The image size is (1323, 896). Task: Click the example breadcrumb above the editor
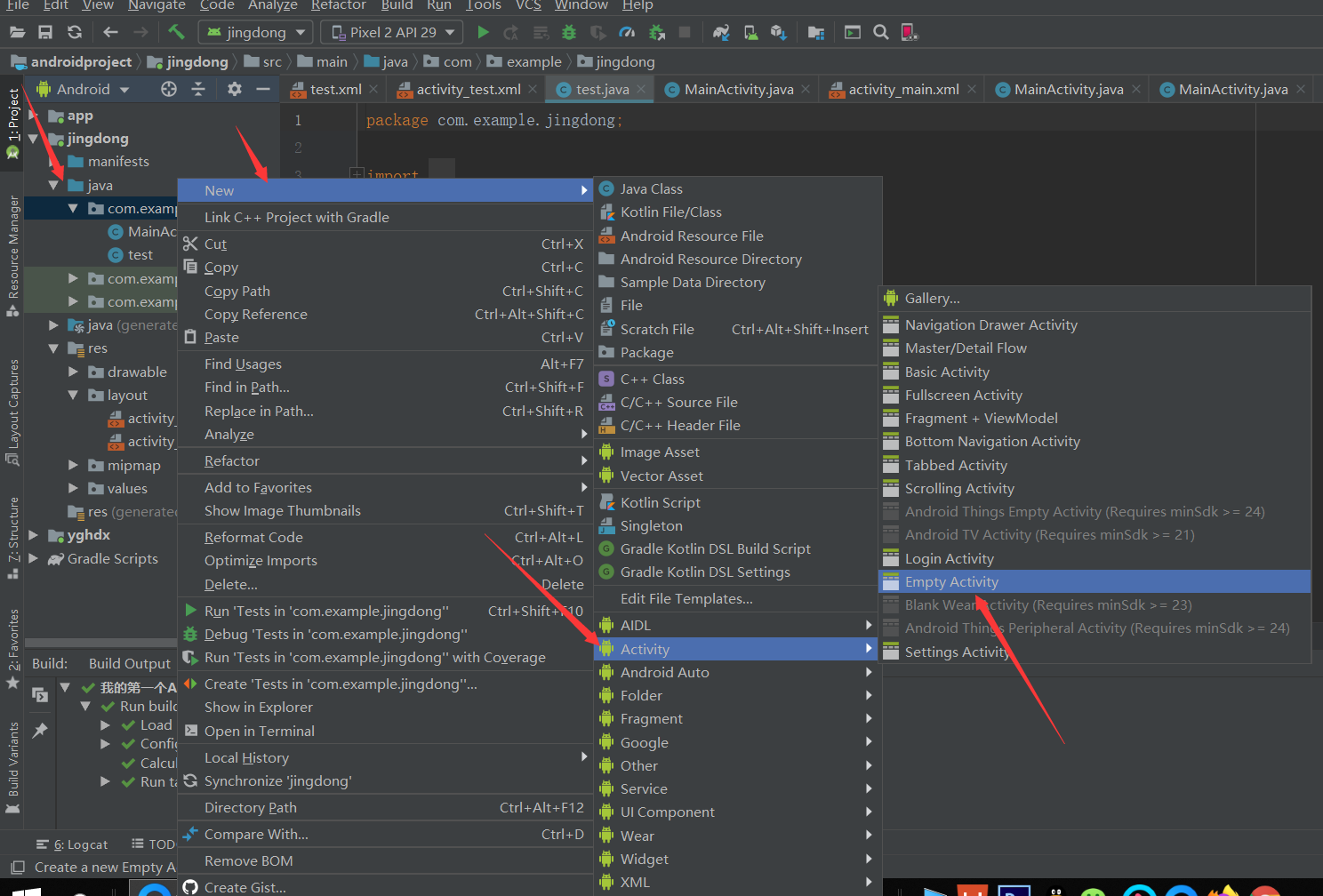coord(532,61)
